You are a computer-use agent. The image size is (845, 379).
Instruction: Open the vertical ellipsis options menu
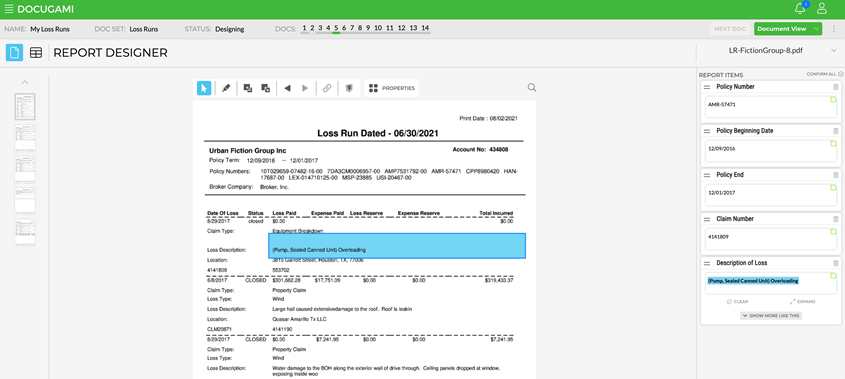point(834,29)
